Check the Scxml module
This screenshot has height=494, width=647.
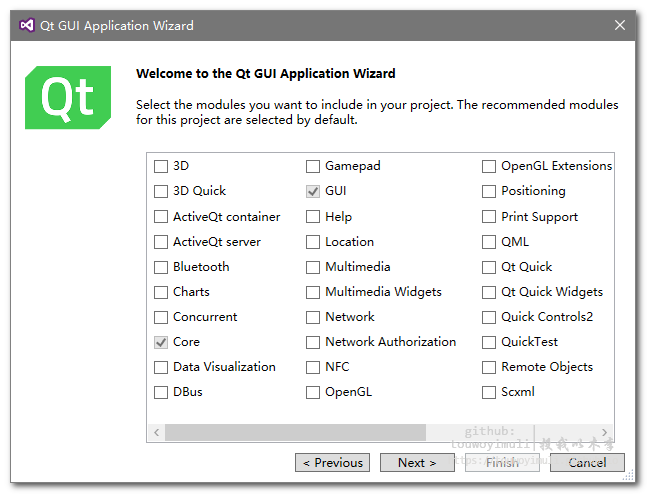click(x=489, y=392)
